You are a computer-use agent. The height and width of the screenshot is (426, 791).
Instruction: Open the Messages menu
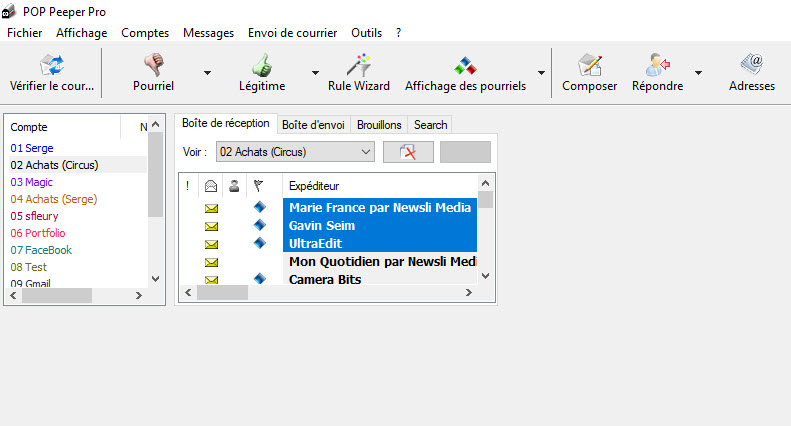pos(208,33)
